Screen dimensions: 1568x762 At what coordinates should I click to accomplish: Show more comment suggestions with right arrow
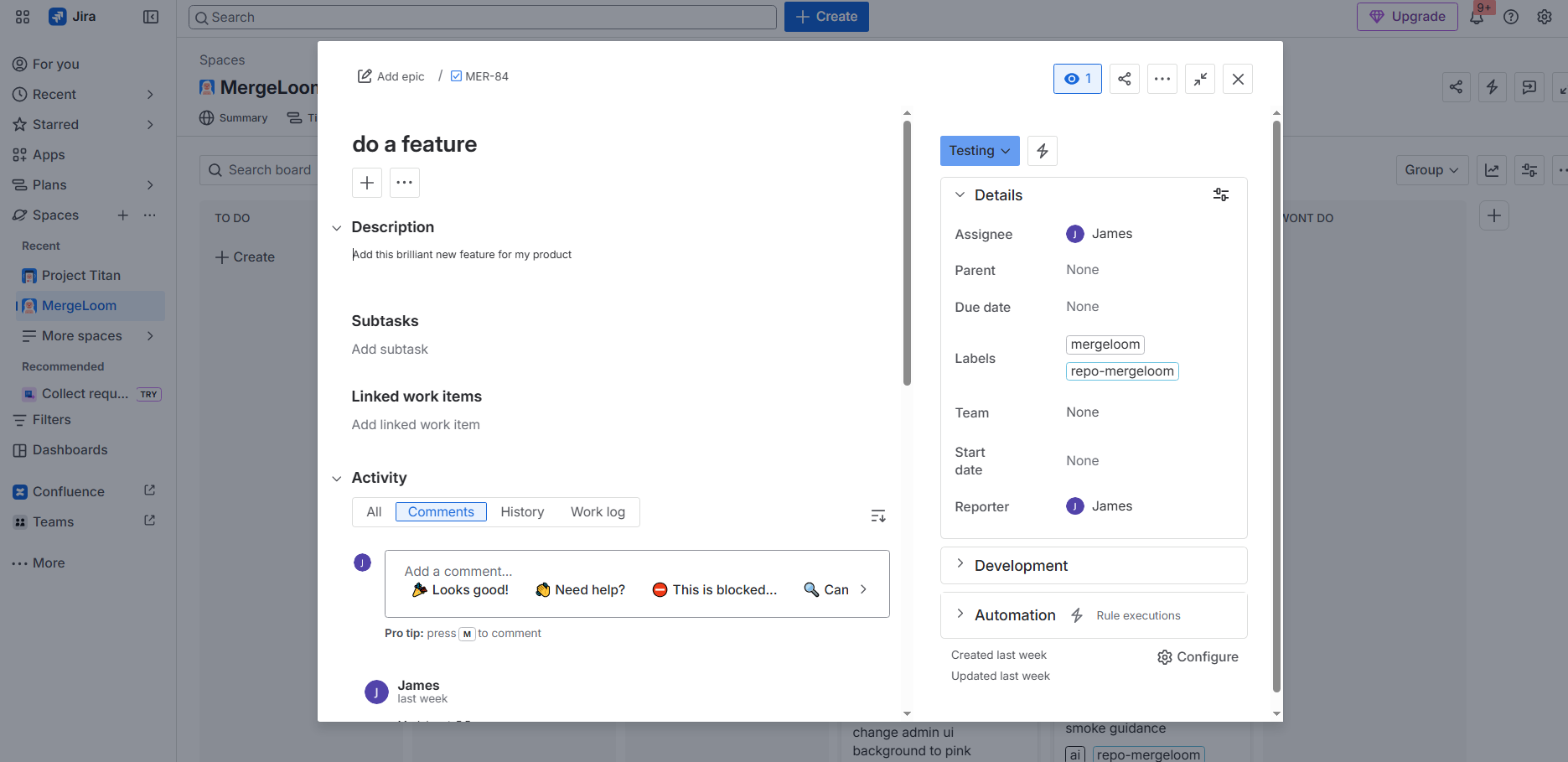pyautogui.click(x=863, y=589)
